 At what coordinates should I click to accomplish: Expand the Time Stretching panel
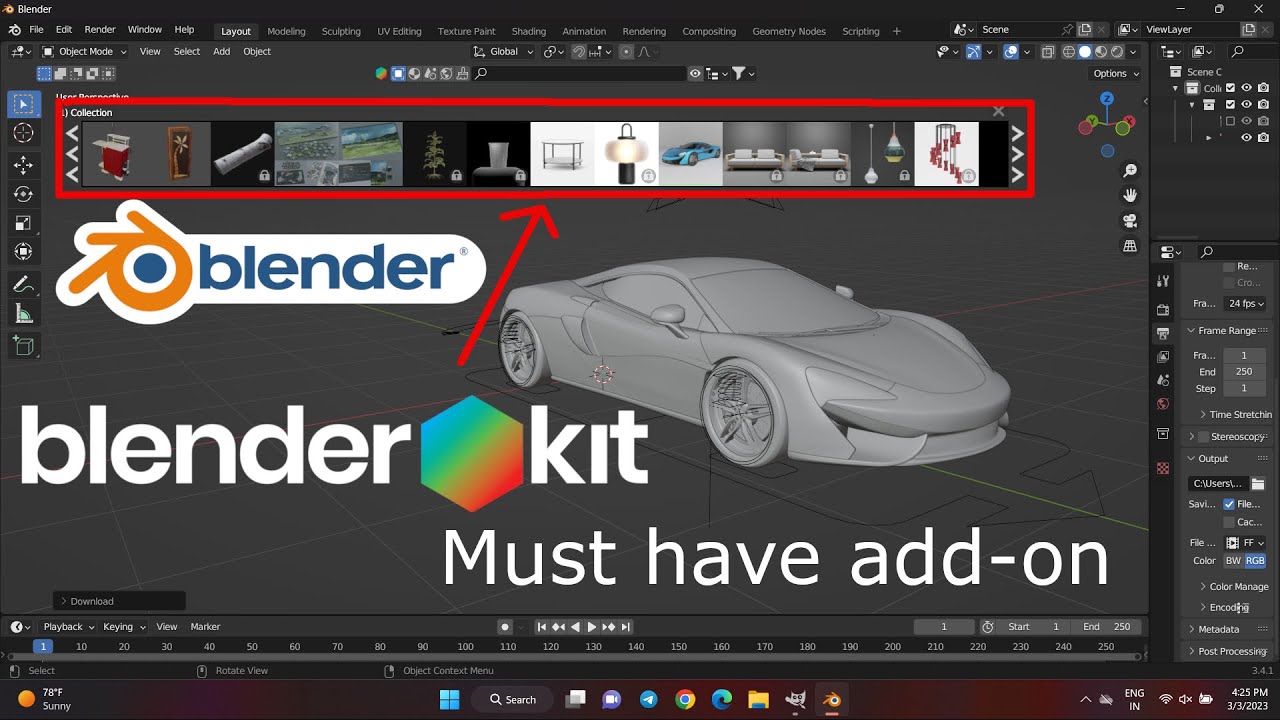(x=1236, y=414)
